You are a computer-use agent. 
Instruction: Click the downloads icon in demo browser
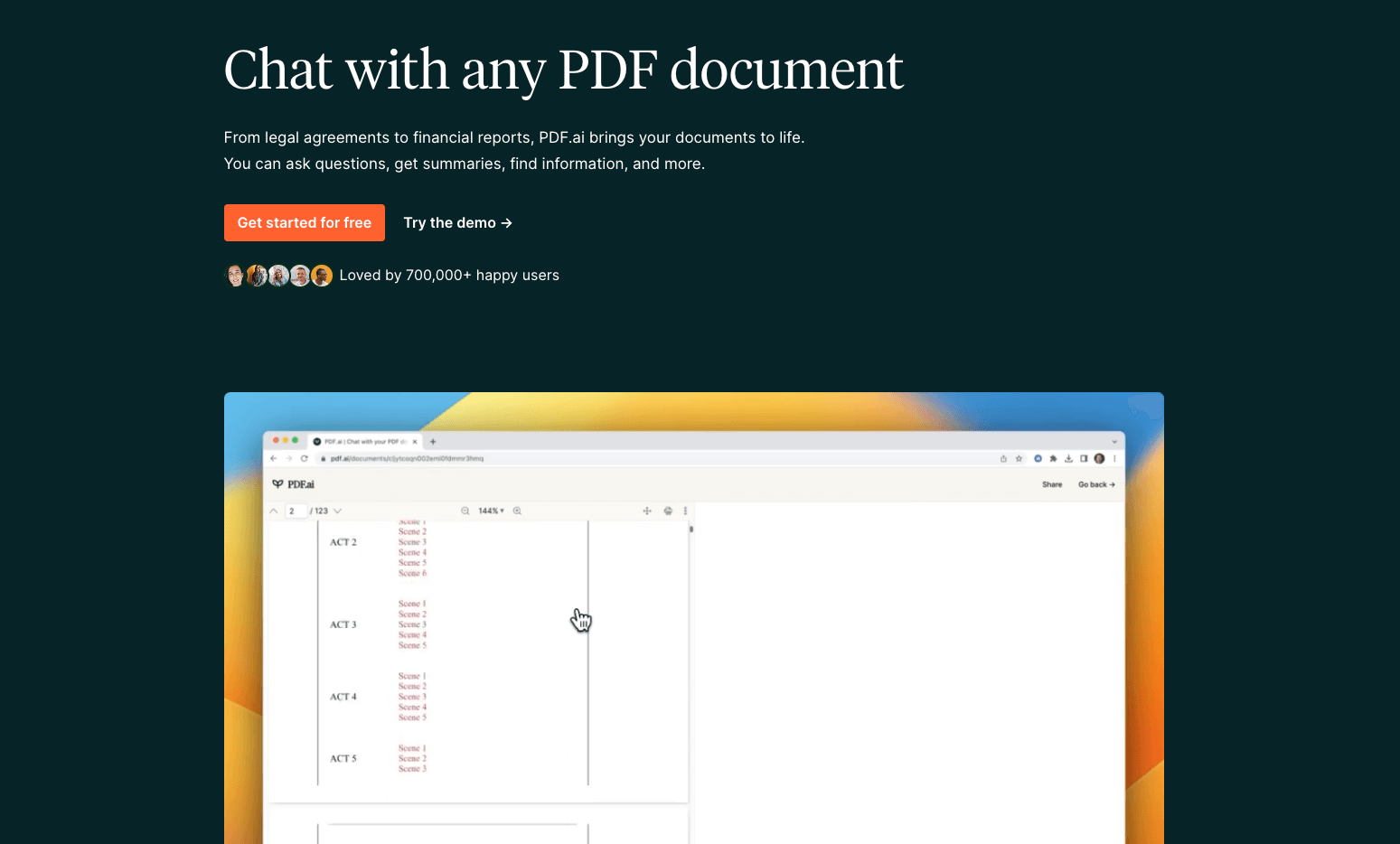pyautogui.click(x=1068, y=458)
